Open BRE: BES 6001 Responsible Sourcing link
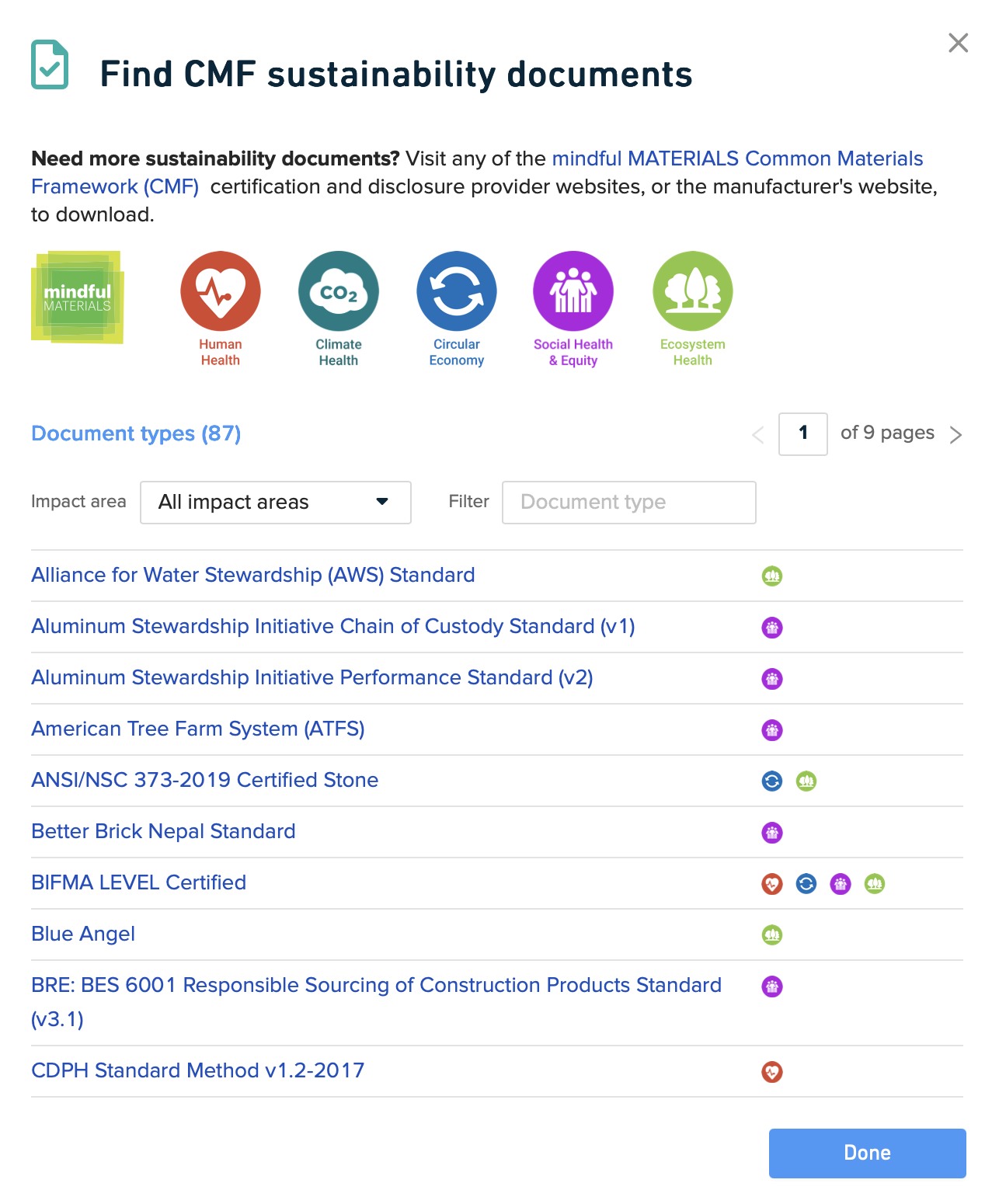This screenshot has height=1204, width=999. coord(377,1002)
